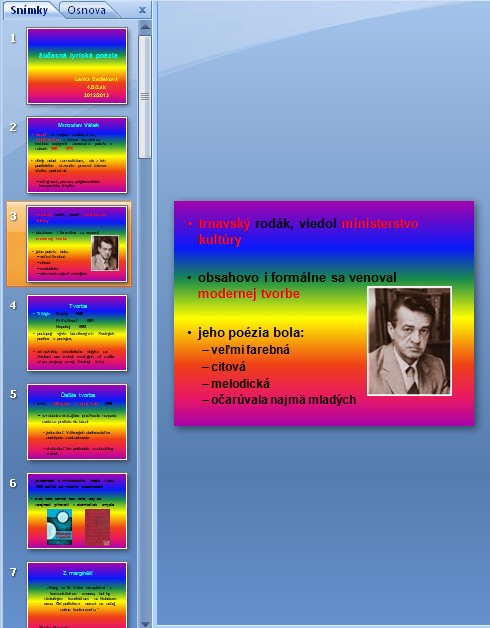Image resolution: width=490 pixels, height=628 pixels.
Task: Open slide 4 thumbnail titled Tvorba
Action: point(77,333)
